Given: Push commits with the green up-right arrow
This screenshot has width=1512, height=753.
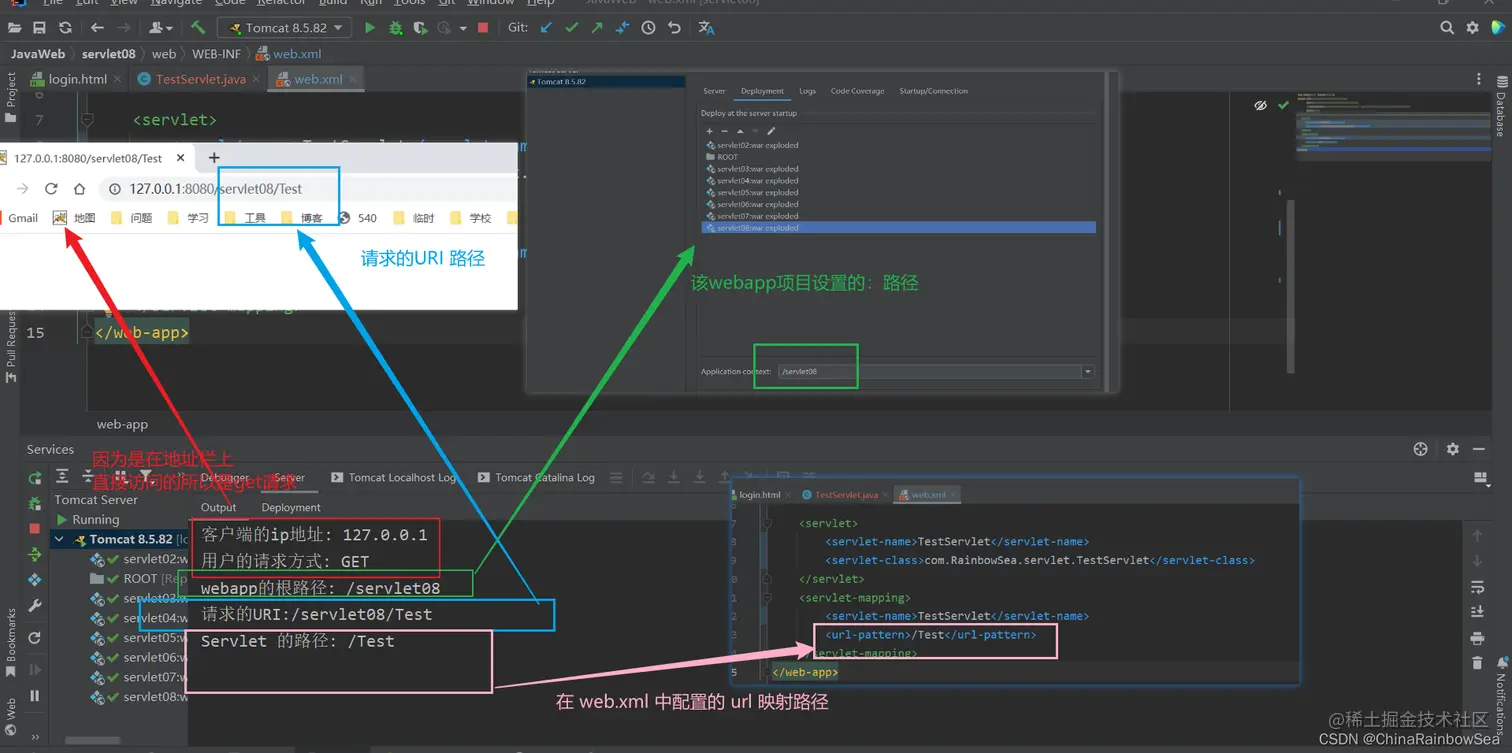Looking at the screenshot, I should (x=597, y=28).
